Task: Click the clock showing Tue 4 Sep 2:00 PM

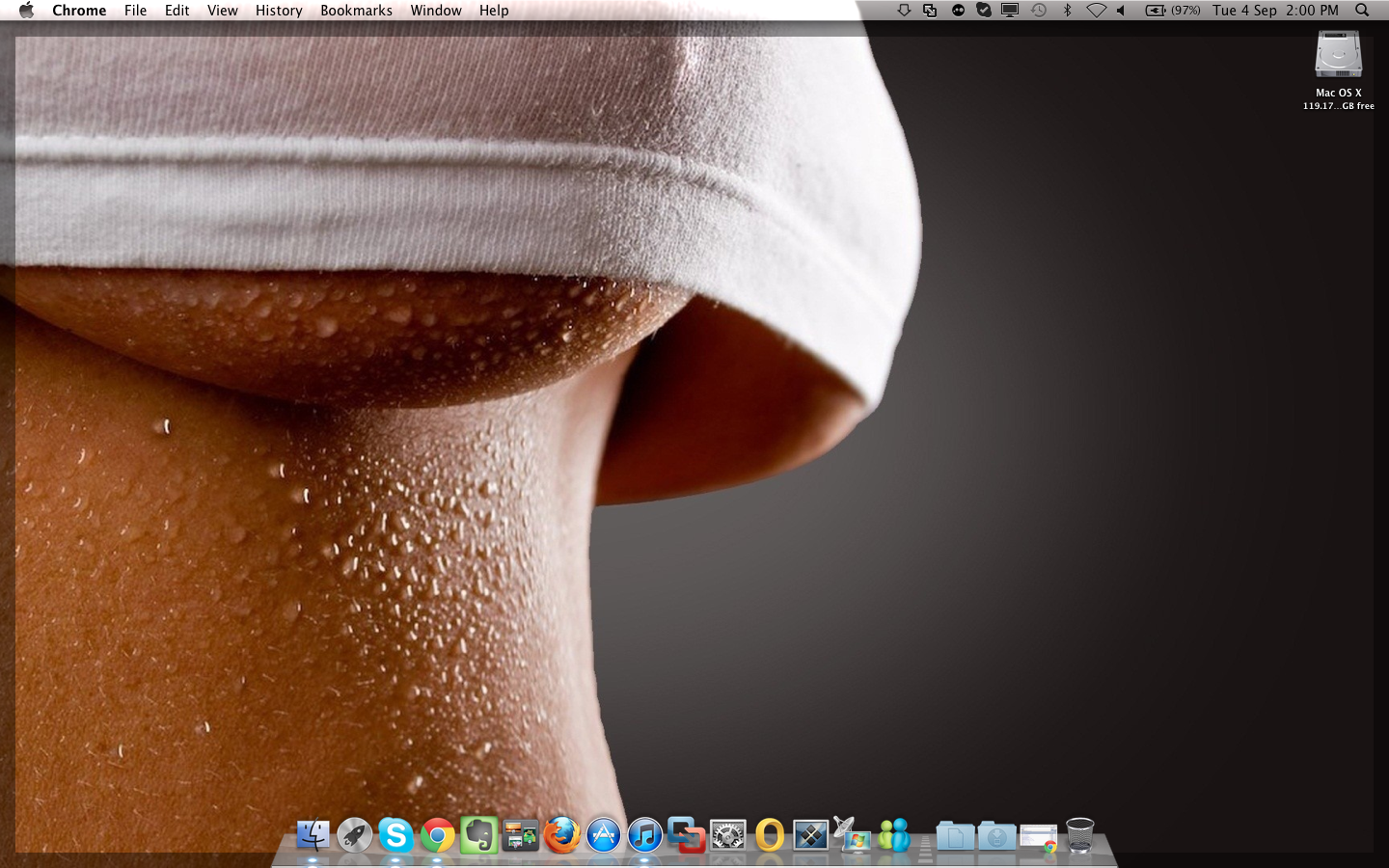Action: click(1275, 10)
